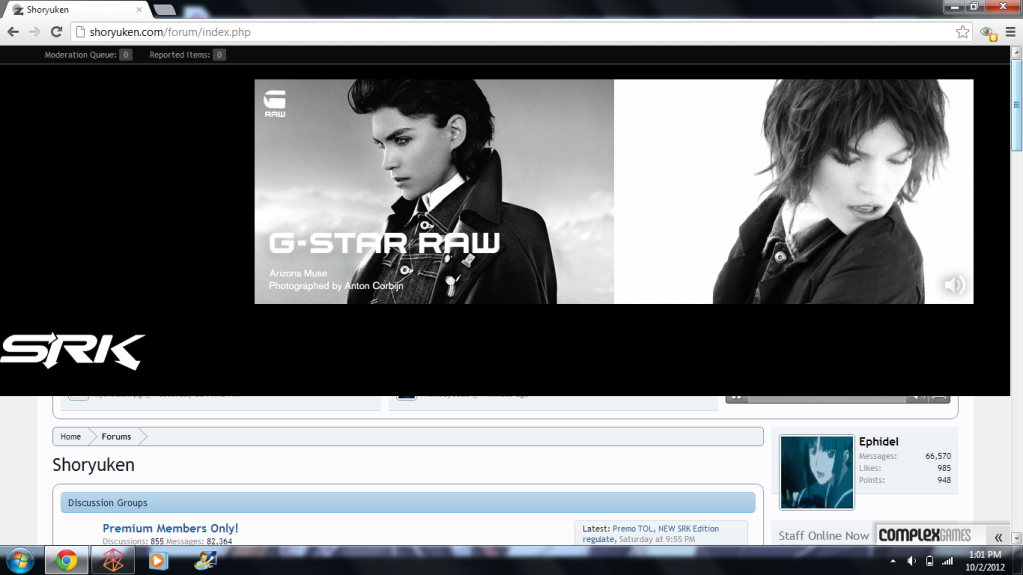The height and width of the screenshot is (575, 1023).
Task: Collapse the Complex Games bar with double chevron
Action: click(998, 537)
